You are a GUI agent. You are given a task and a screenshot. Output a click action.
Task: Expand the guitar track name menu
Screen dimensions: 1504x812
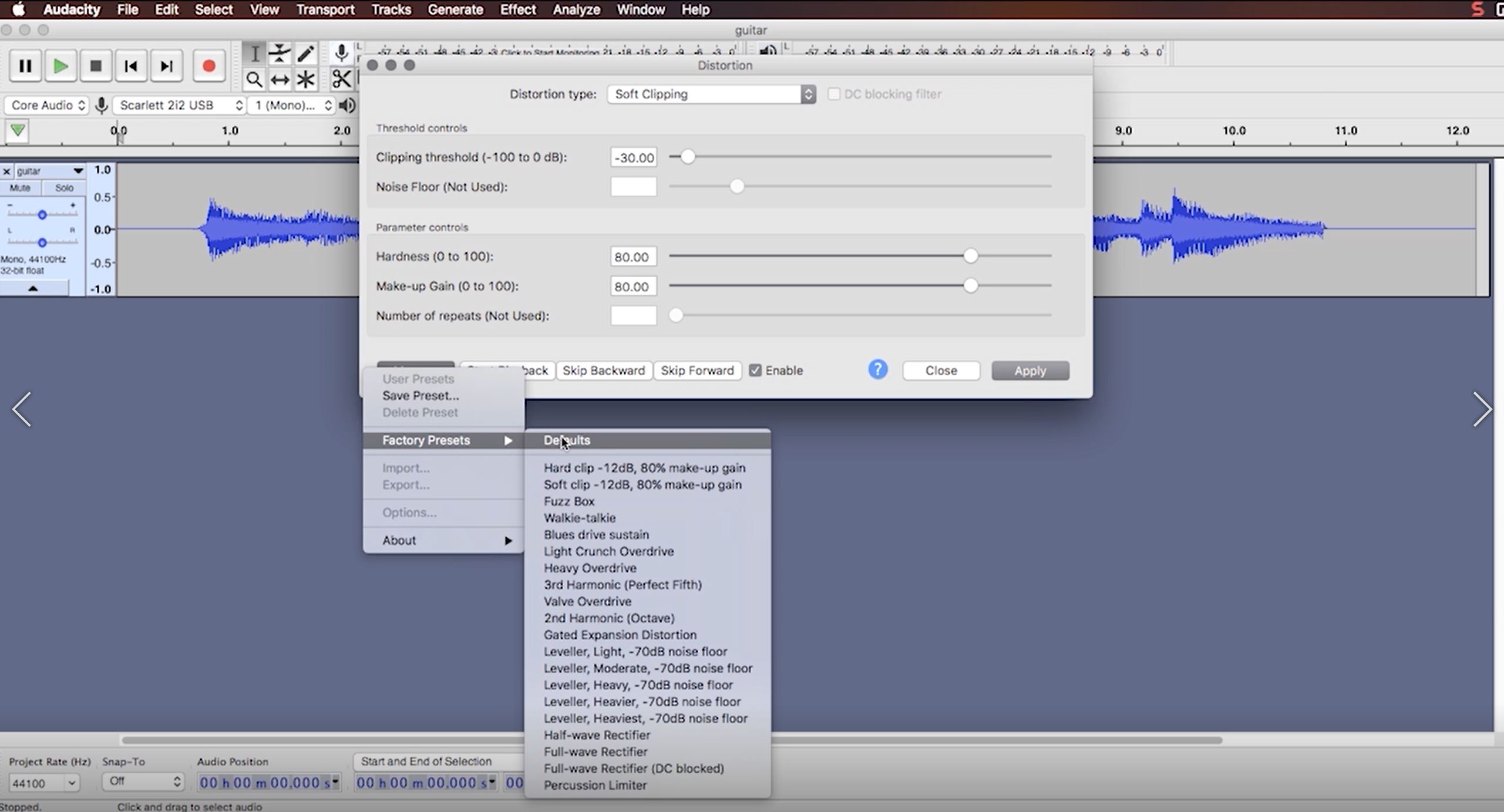coord(78,171)
